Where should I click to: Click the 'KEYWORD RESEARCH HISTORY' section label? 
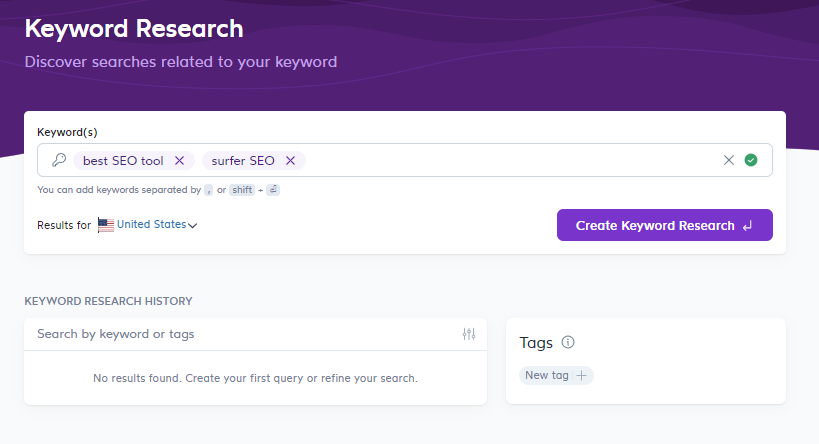(x=109, y=301)
